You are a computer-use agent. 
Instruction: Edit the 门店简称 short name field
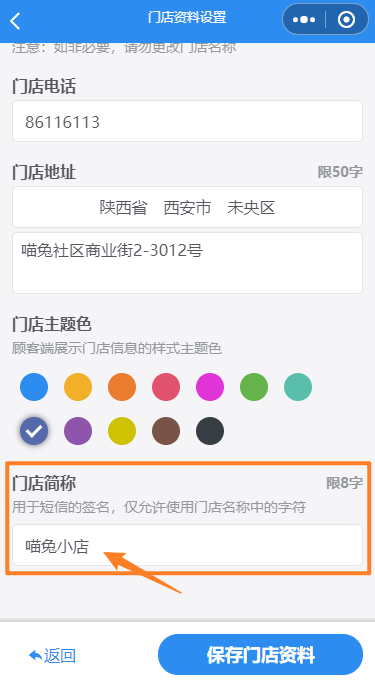click(188, 545)
